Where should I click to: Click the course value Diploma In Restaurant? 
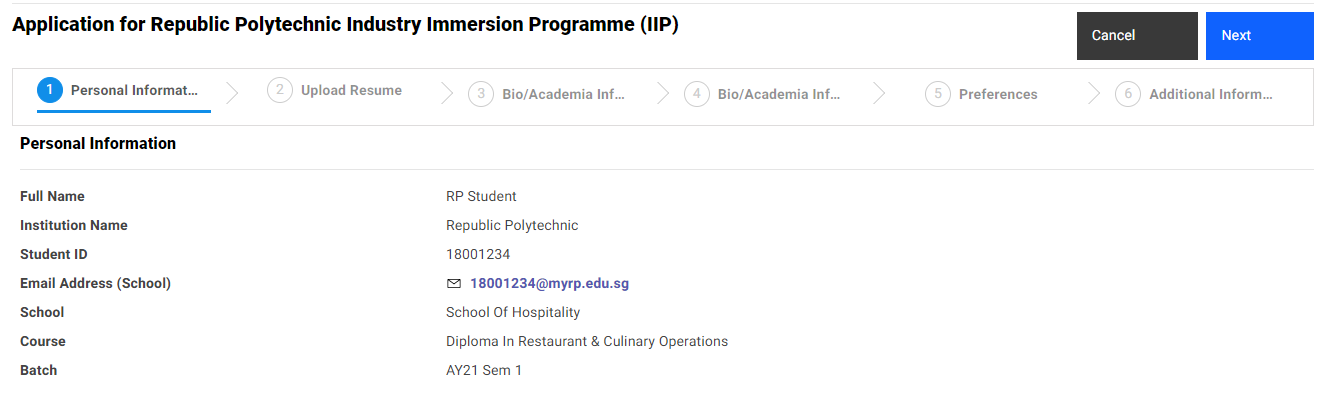click(587, 342)
